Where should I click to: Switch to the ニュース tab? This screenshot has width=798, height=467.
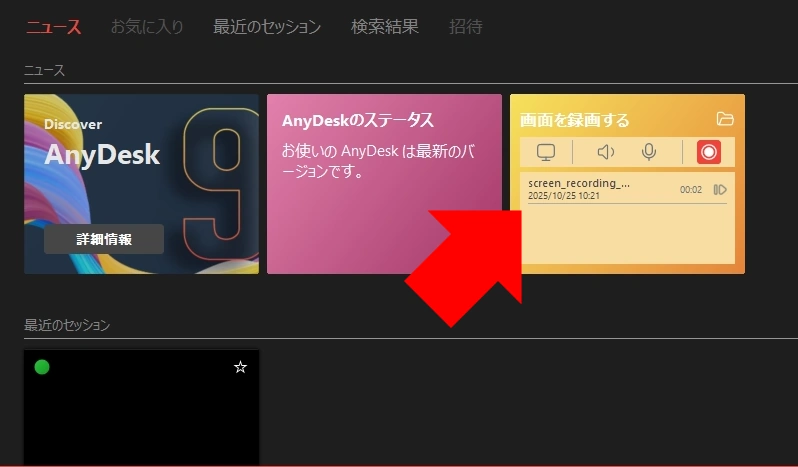tap(53, 26)
